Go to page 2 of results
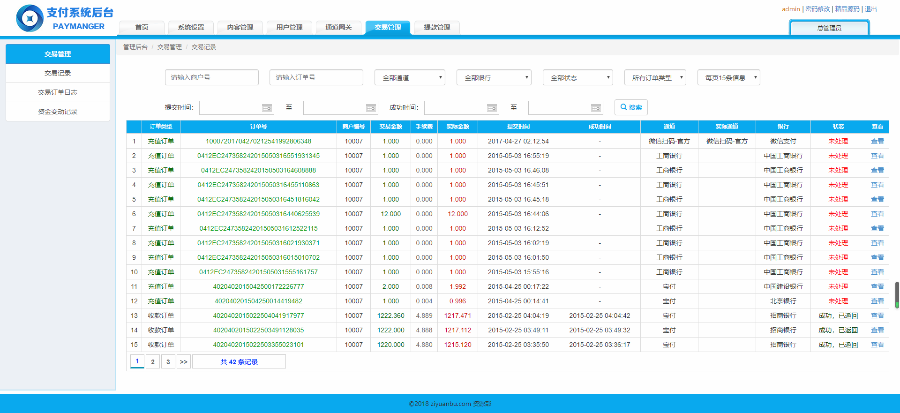This screenshot has width=900, height=413. tap(152, 361)
